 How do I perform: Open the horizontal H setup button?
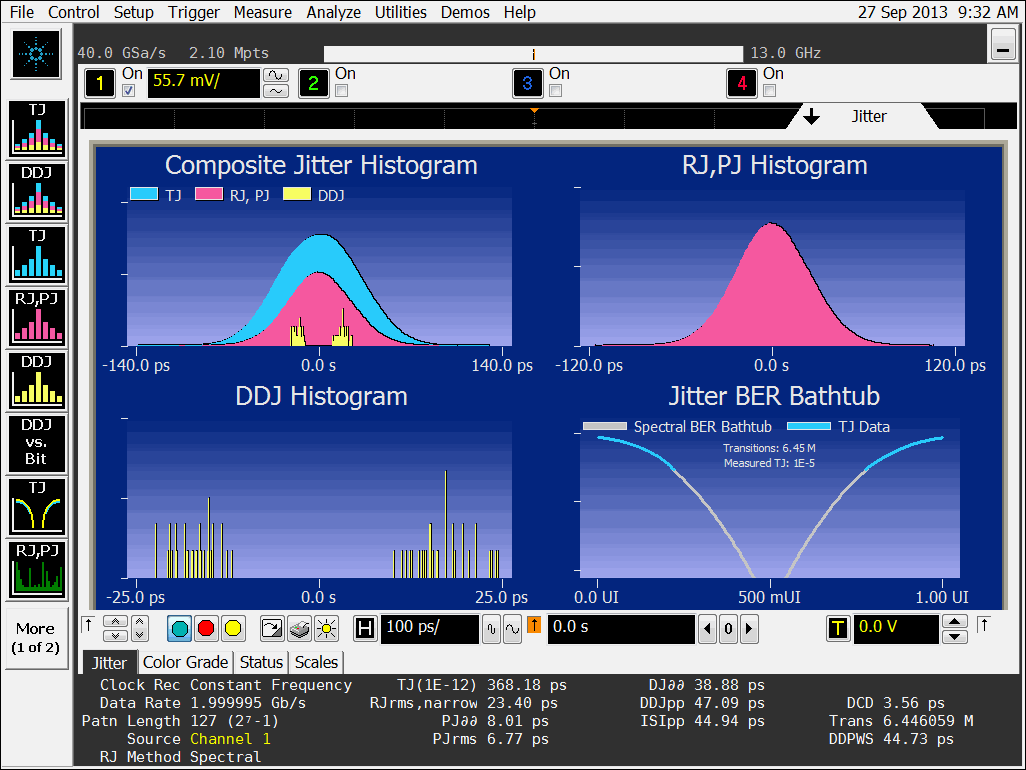tap(364, 629)
